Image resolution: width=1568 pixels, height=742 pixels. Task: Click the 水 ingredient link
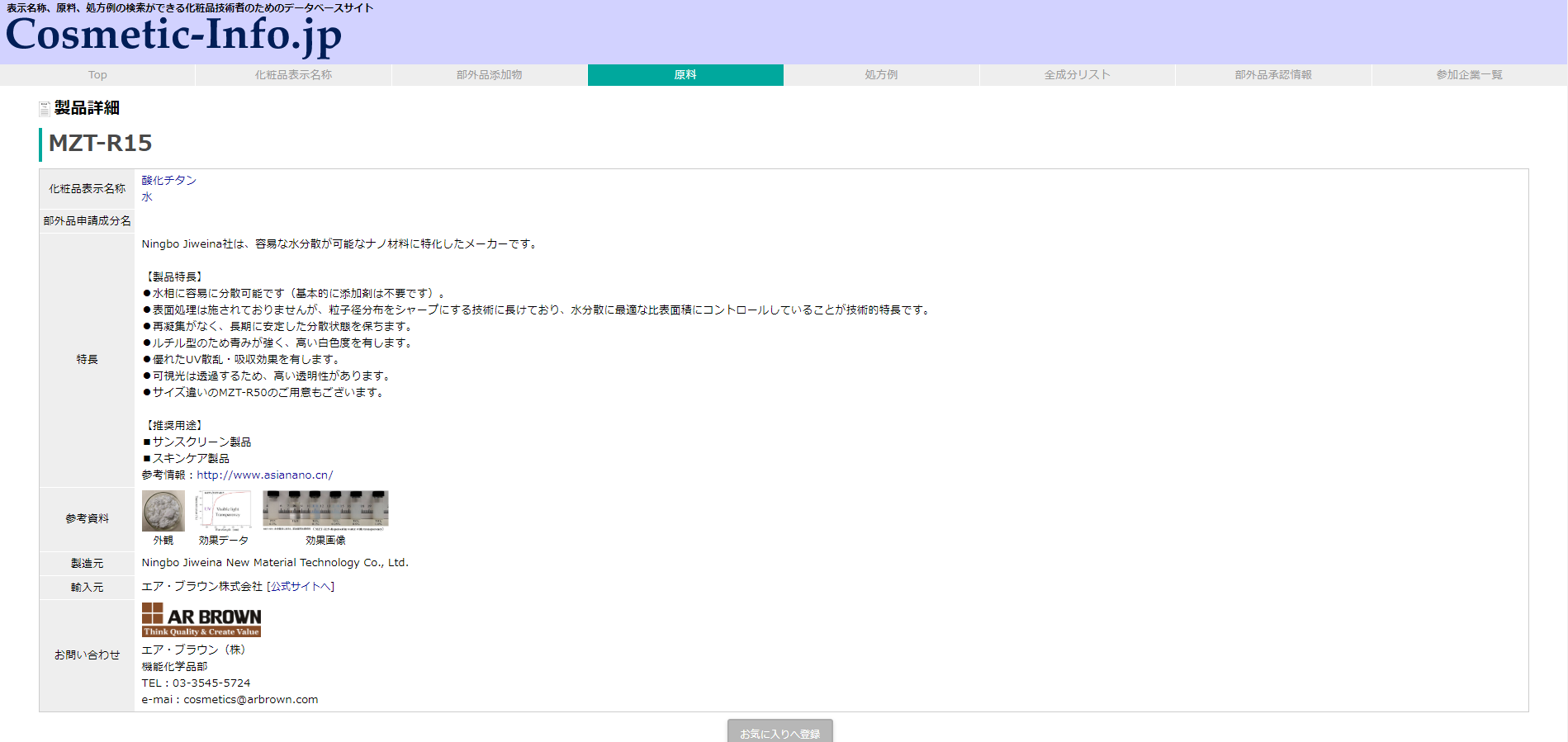click(147, 197)
